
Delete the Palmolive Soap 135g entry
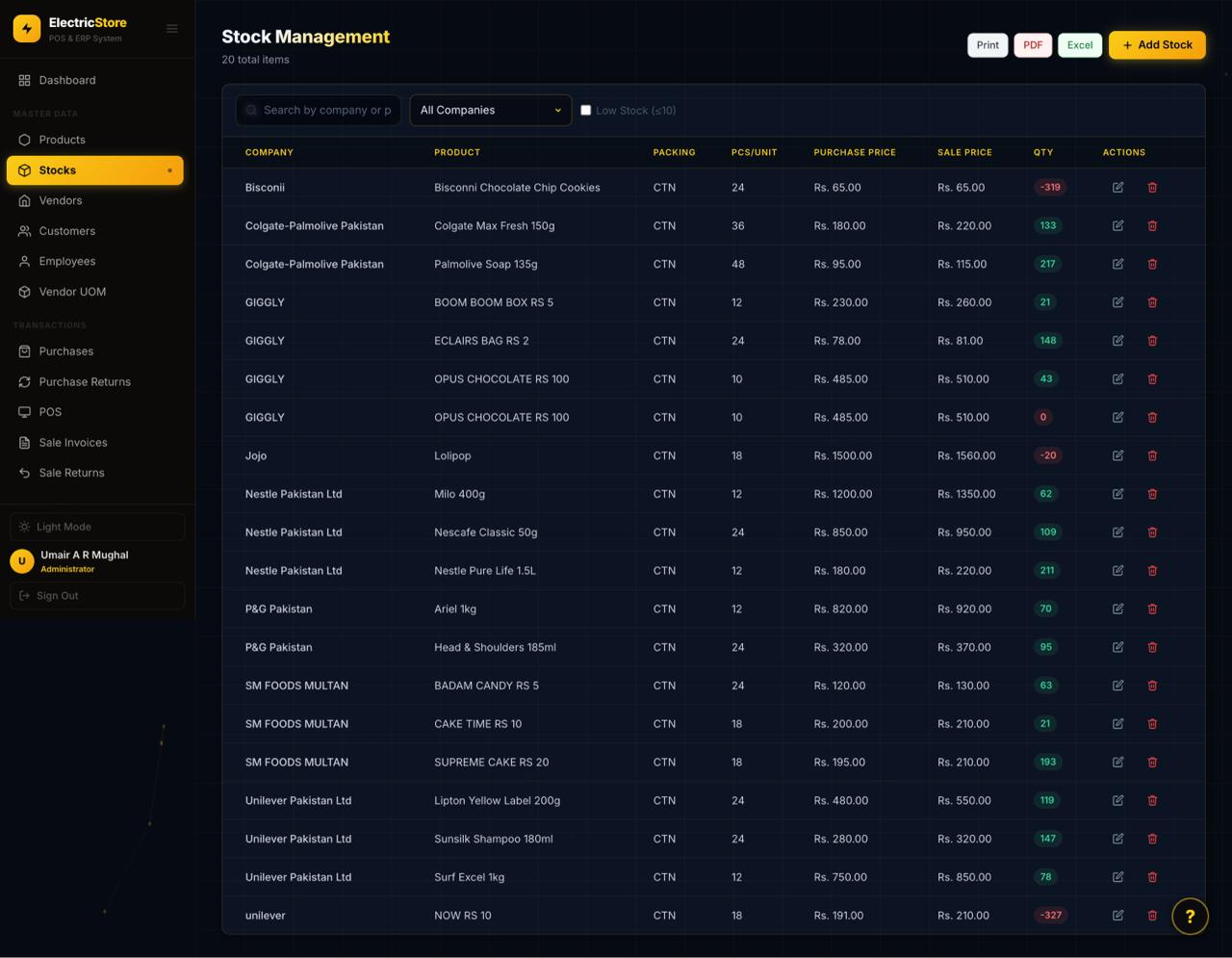(1152, 264)
